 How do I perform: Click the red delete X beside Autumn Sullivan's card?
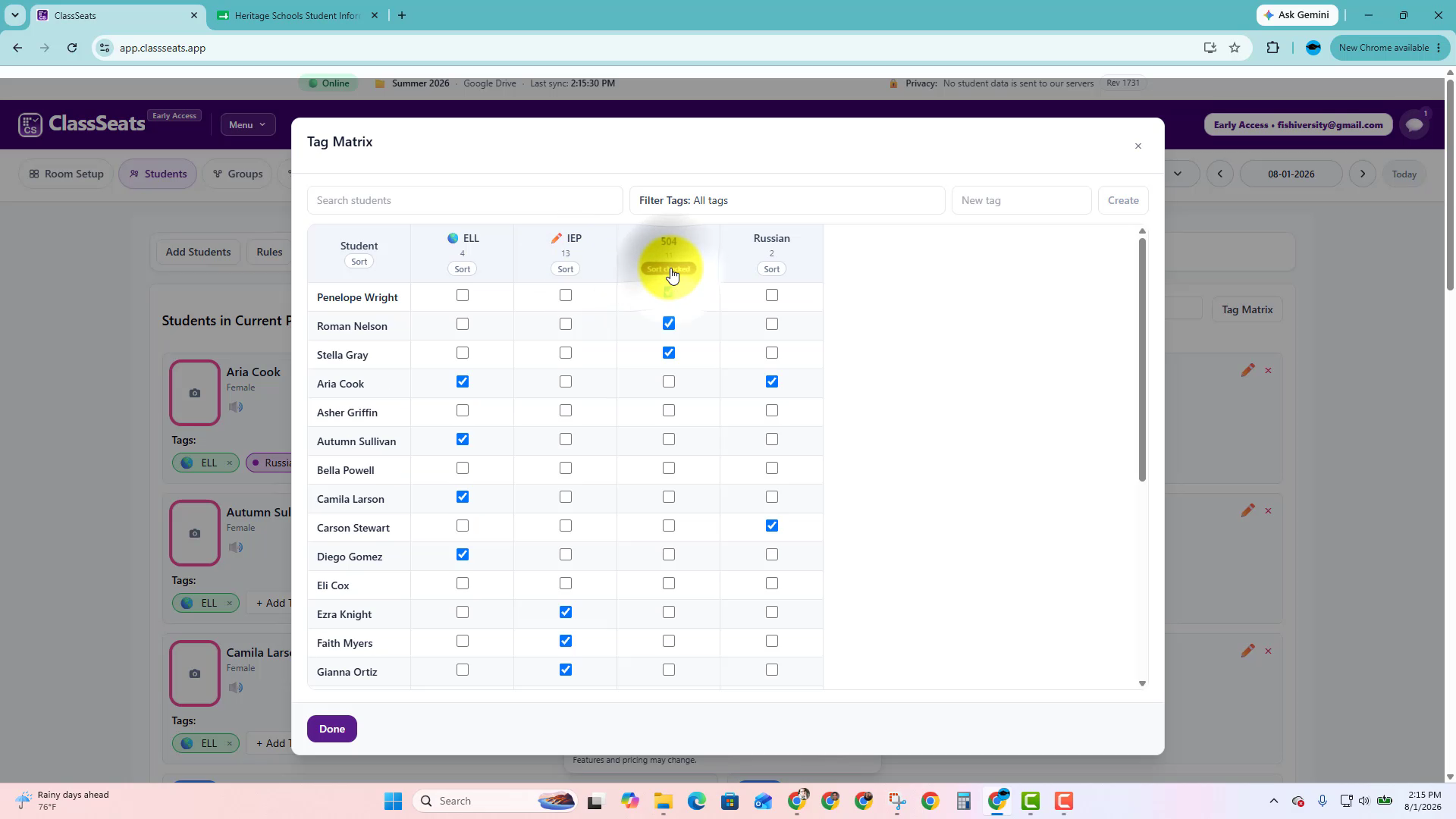click(x=1268, y=510)
